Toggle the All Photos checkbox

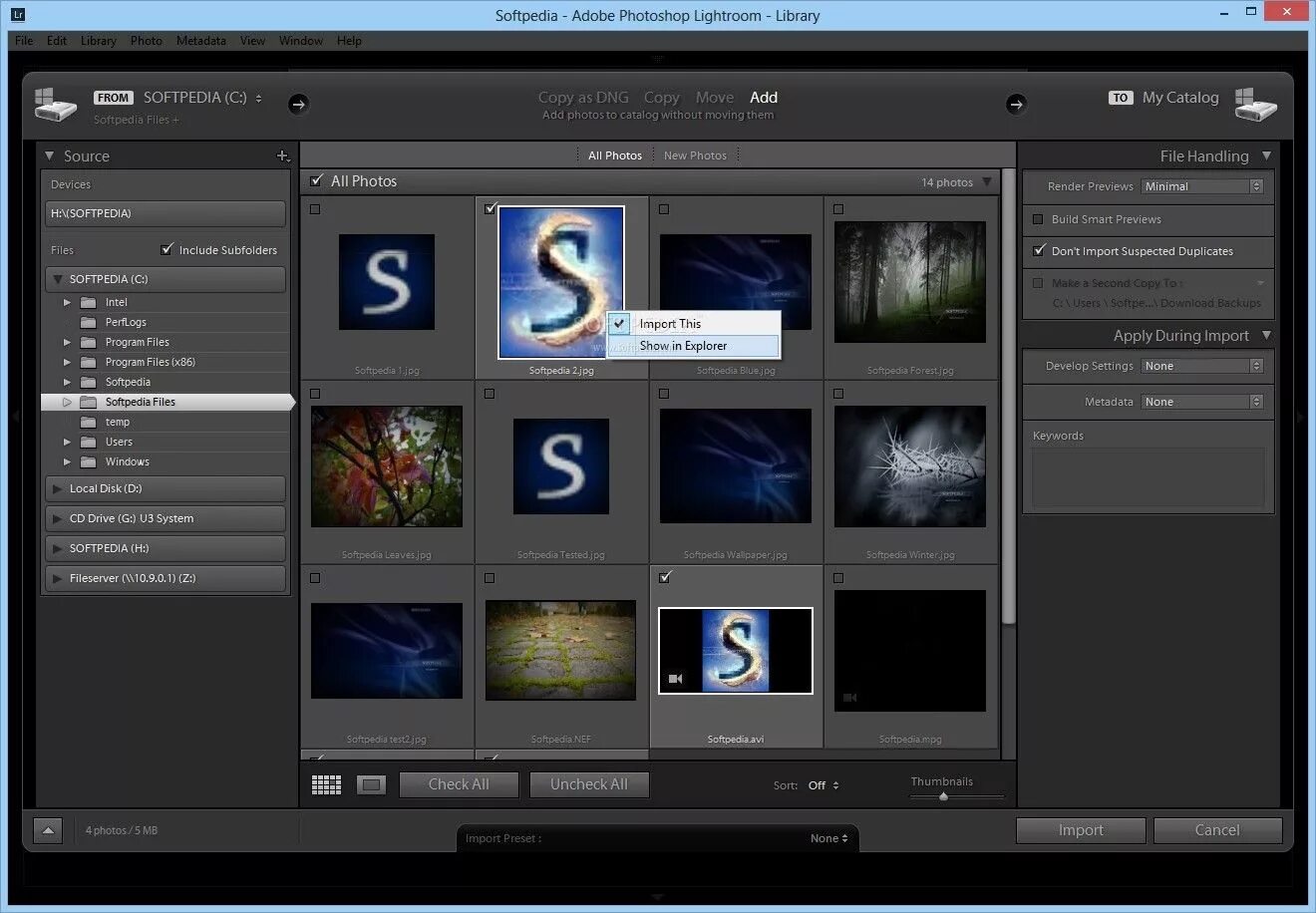317,180
